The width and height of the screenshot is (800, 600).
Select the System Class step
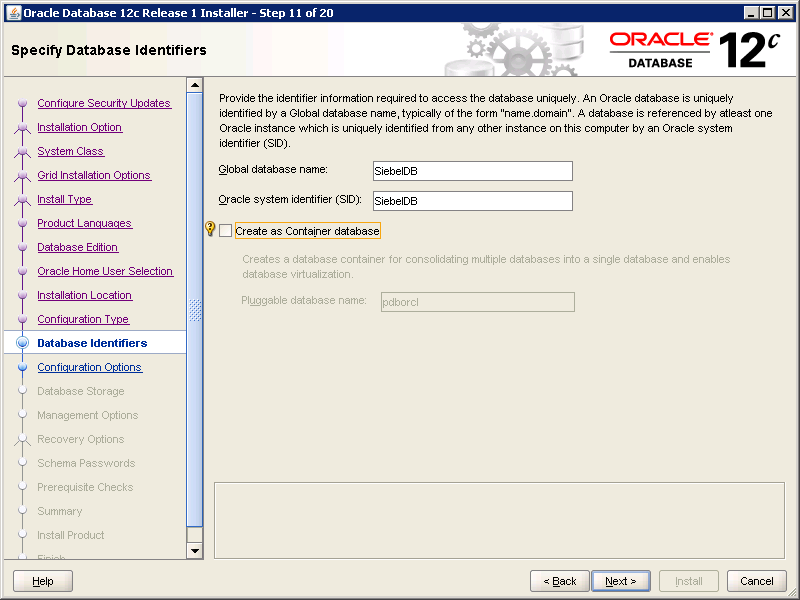point(70,151)
